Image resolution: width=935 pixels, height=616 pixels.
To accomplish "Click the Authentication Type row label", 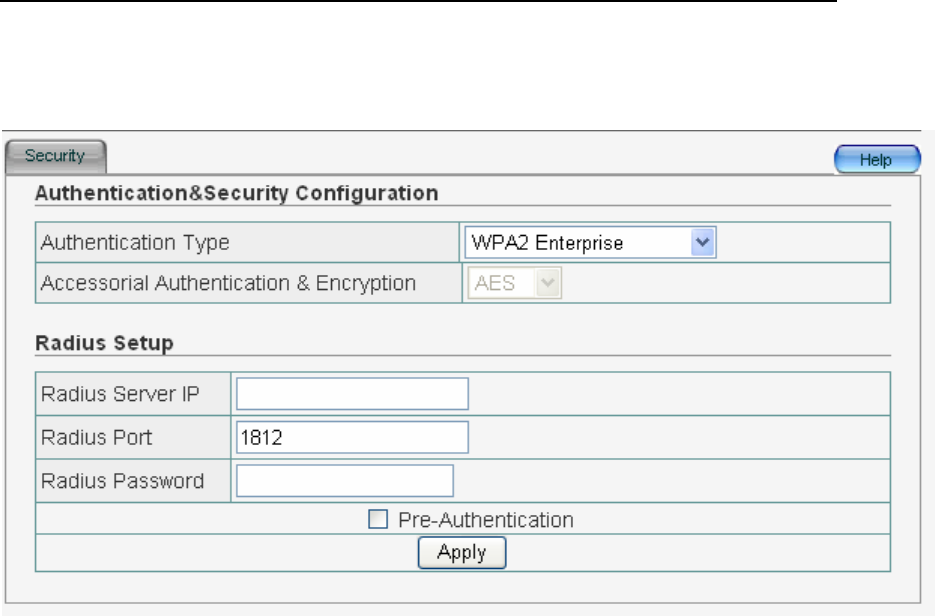I will pyautogui.click(x=133, y=242).
